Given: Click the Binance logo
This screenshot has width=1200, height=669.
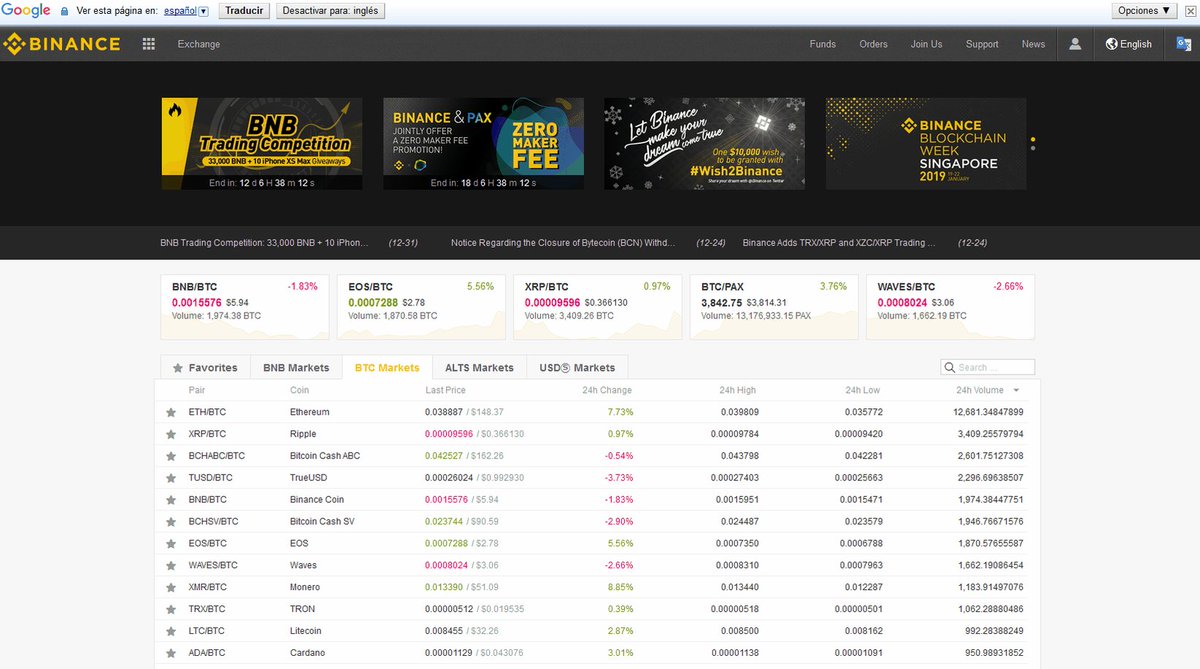Looking at the screenshot, I should click(x=61, y=44).
